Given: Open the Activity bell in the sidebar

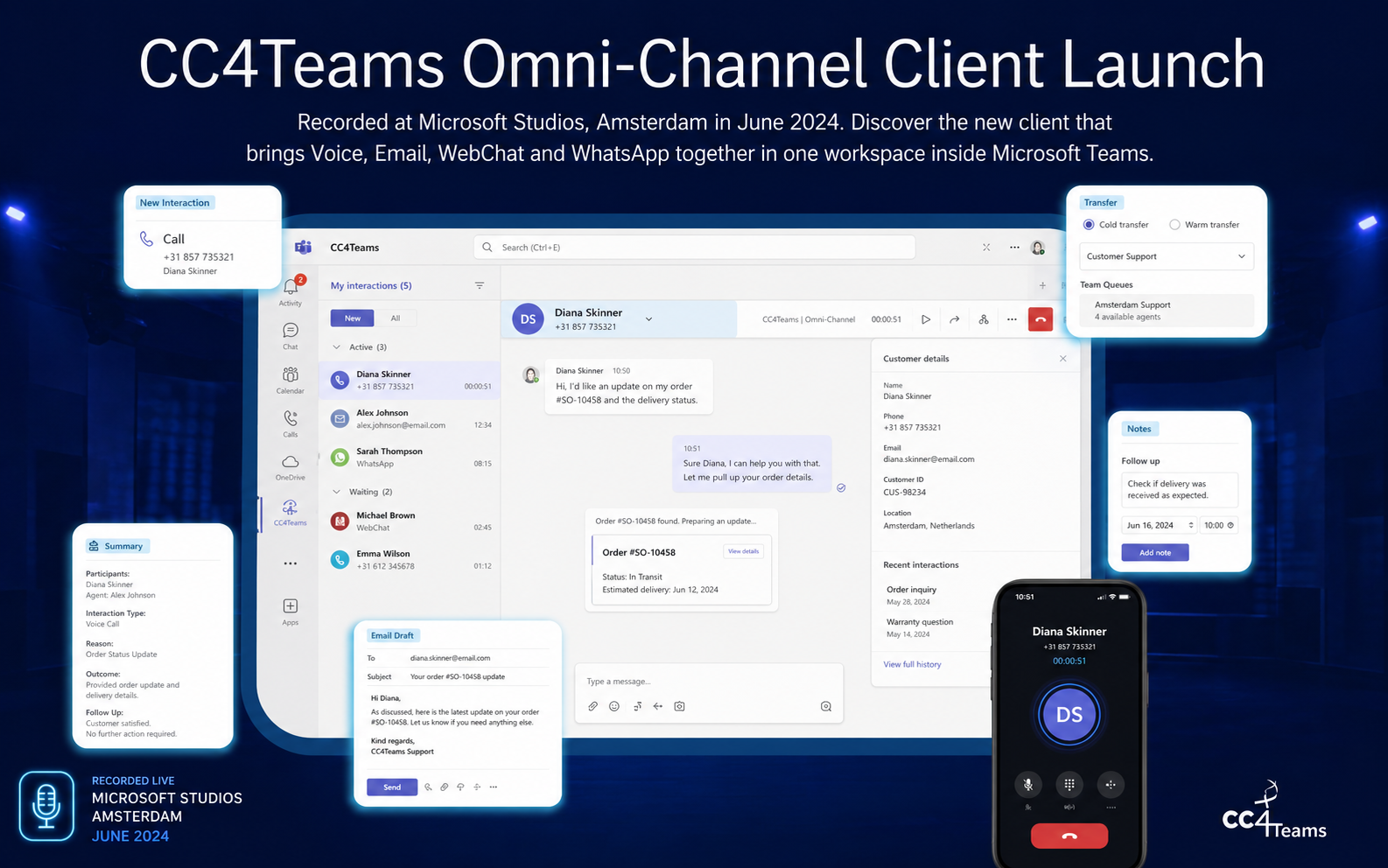Looking at the screenshot, I should (x=291, y=291).
